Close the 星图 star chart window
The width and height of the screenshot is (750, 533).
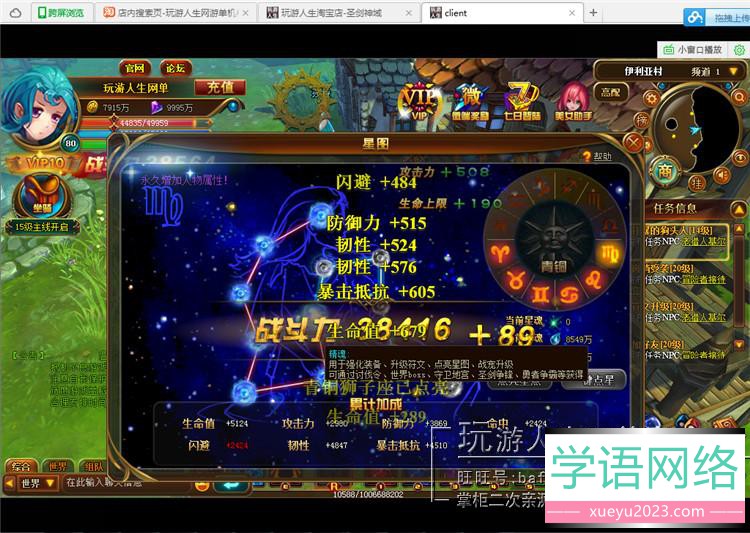pos(632,143)
